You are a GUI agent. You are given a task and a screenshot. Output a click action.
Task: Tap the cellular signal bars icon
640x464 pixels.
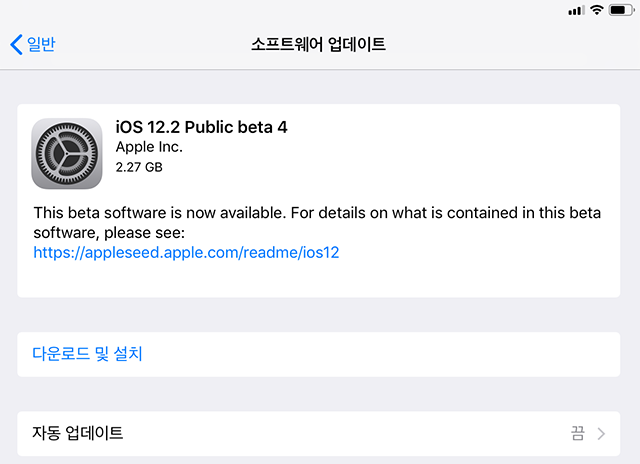coord(576,11)
